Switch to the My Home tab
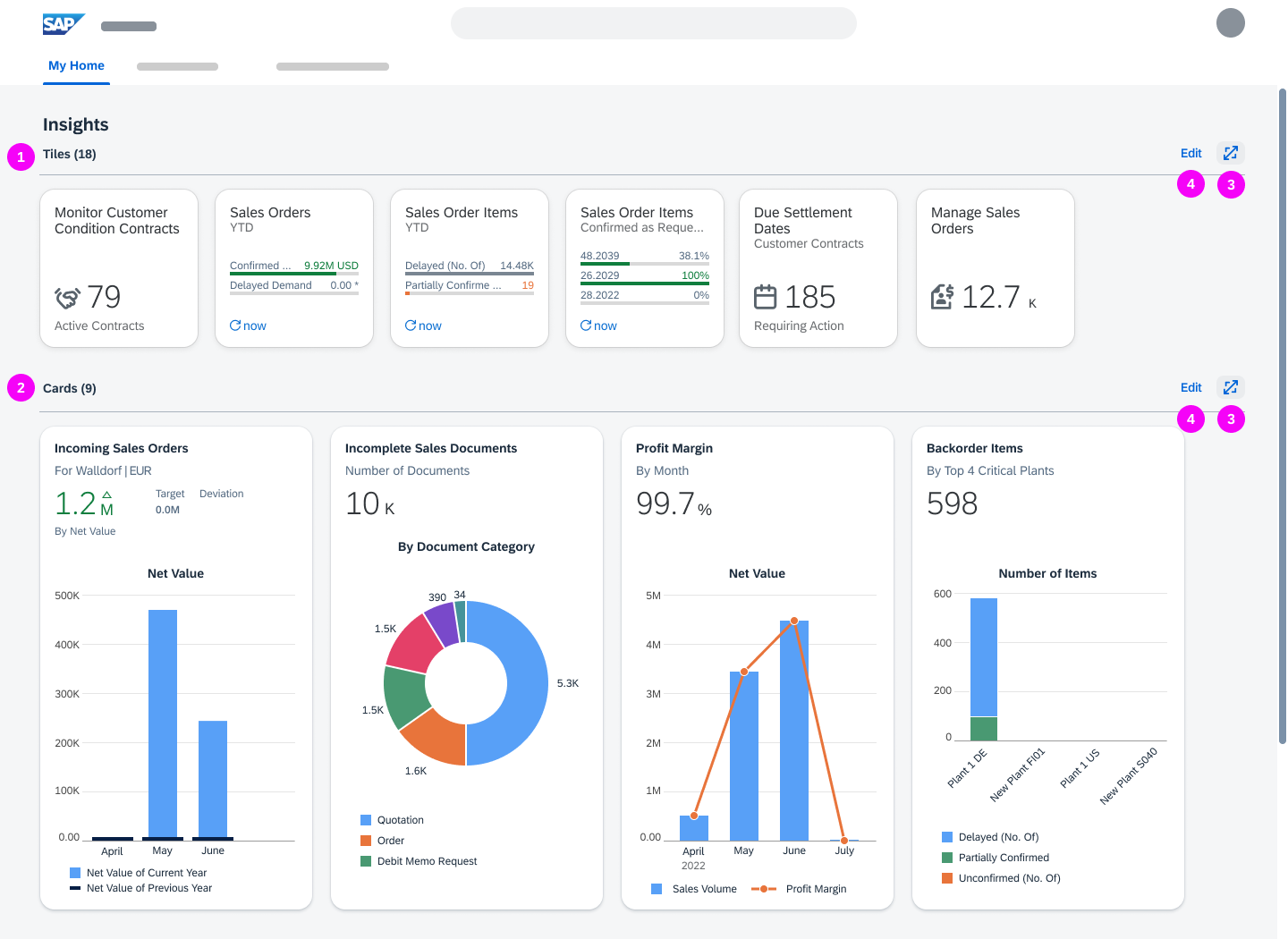The width and height of the screenshot is (1288, 939). 76,65
